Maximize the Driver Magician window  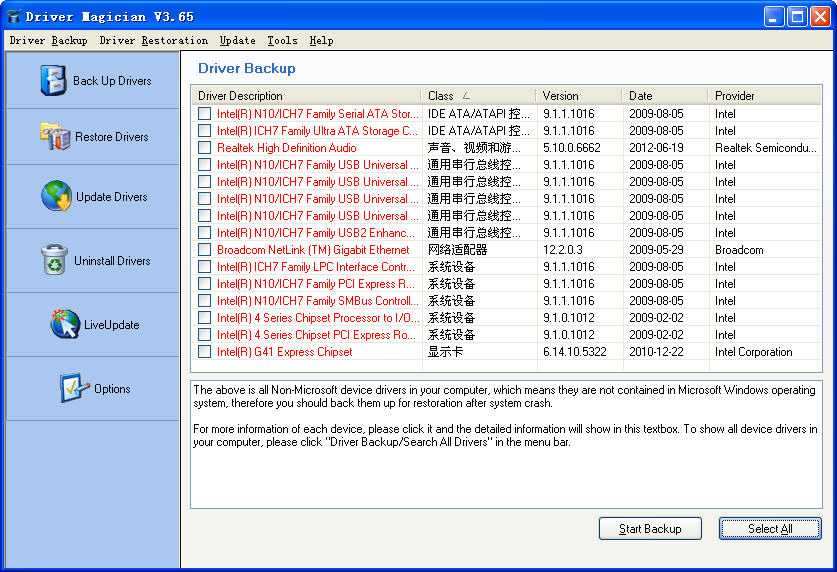coord(797,17)
